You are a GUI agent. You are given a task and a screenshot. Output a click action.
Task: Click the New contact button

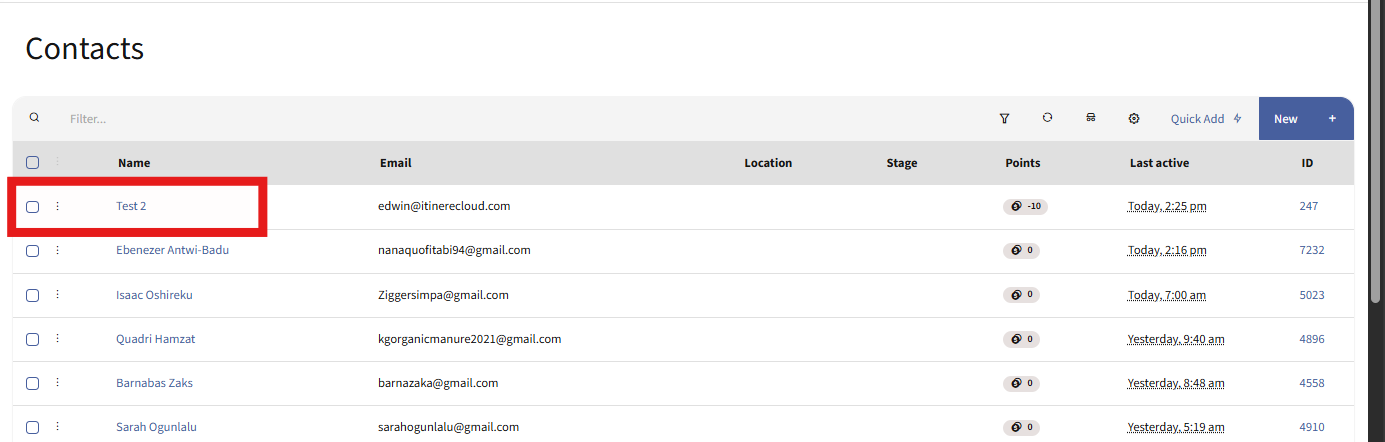point(1286,119)
